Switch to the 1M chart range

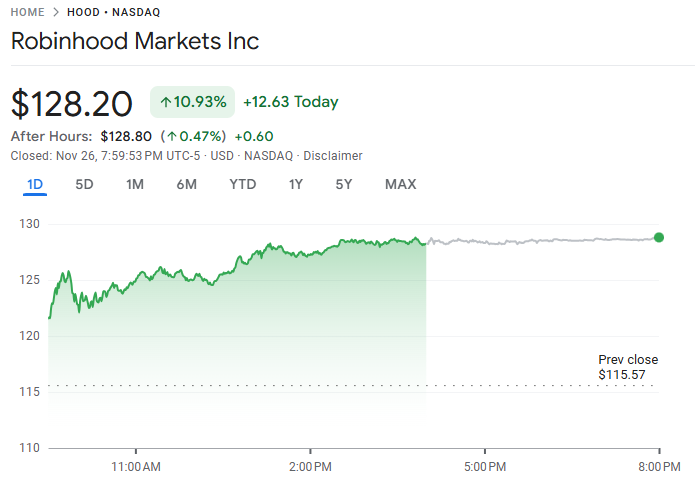135,184
